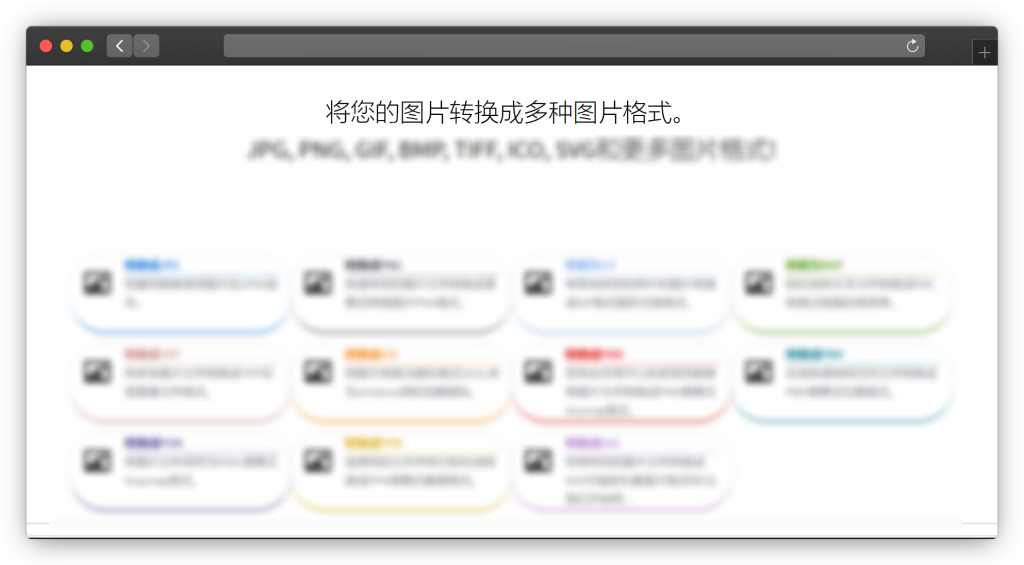Open a new tab with the plus button

pyautogui.click(x=984, y=53)
